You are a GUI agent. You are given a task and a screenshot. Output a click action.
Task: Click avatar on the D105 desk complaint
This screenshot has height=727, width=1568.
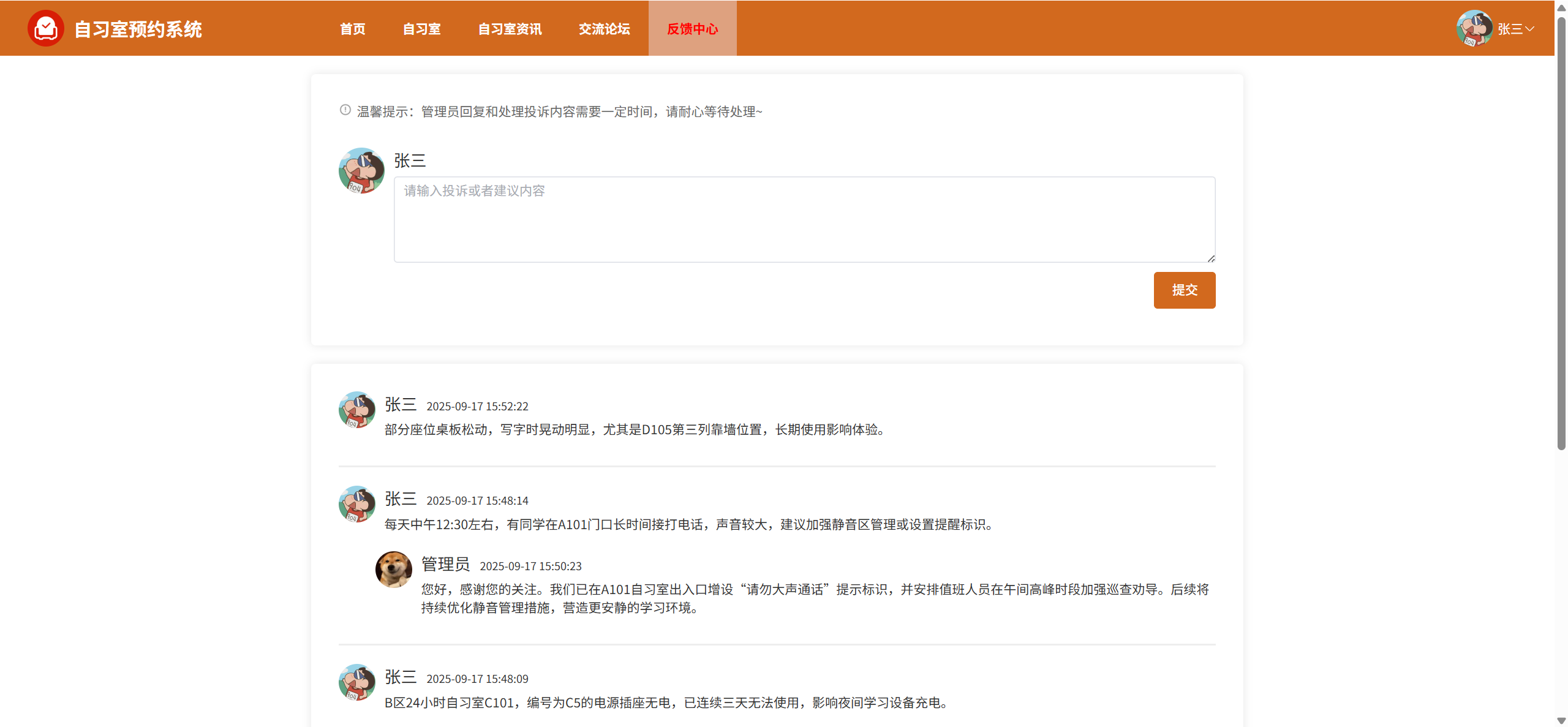(356, 410)
